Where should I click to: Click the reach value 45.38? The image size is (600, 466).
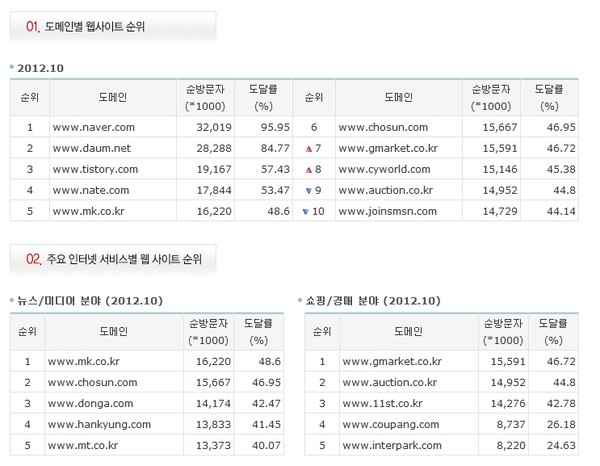(x=561, y=169)
